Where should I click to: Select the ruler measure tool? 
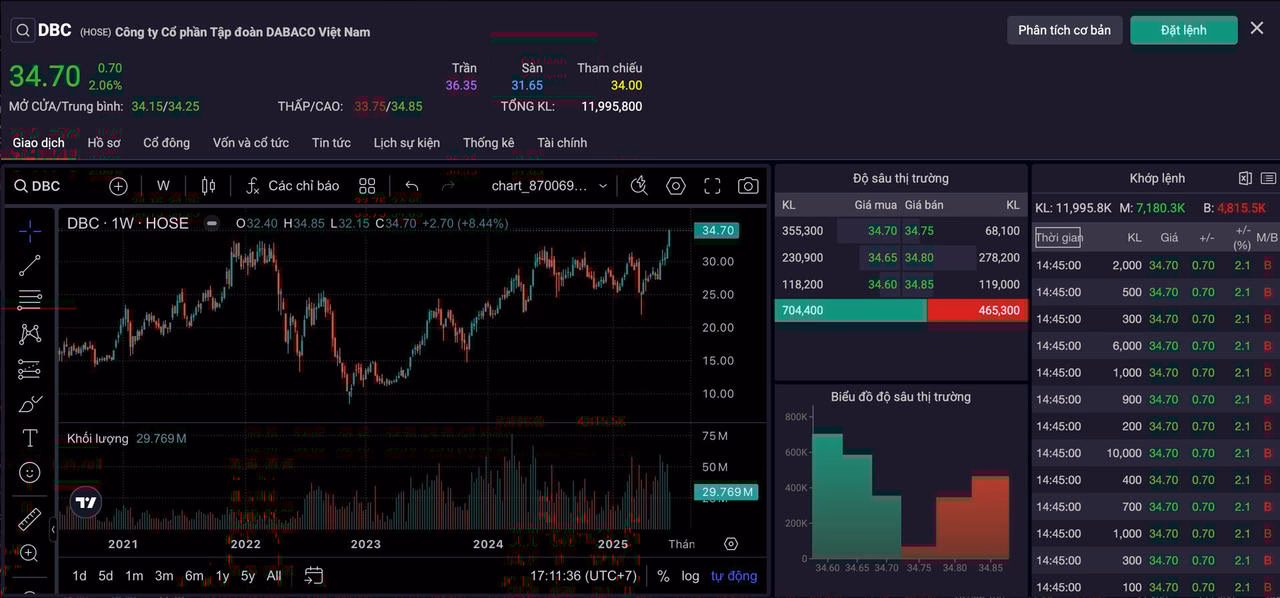30,520
